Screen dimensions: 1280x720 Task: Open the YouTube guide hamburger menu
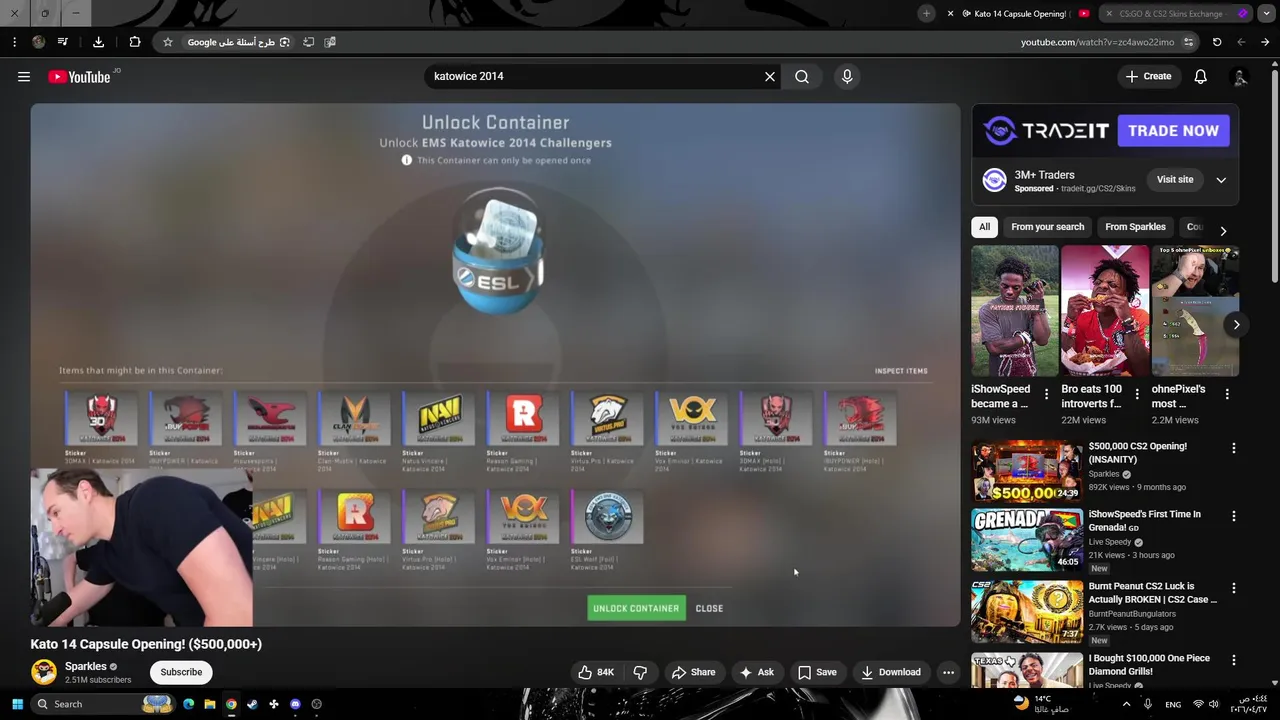(24, 76)
